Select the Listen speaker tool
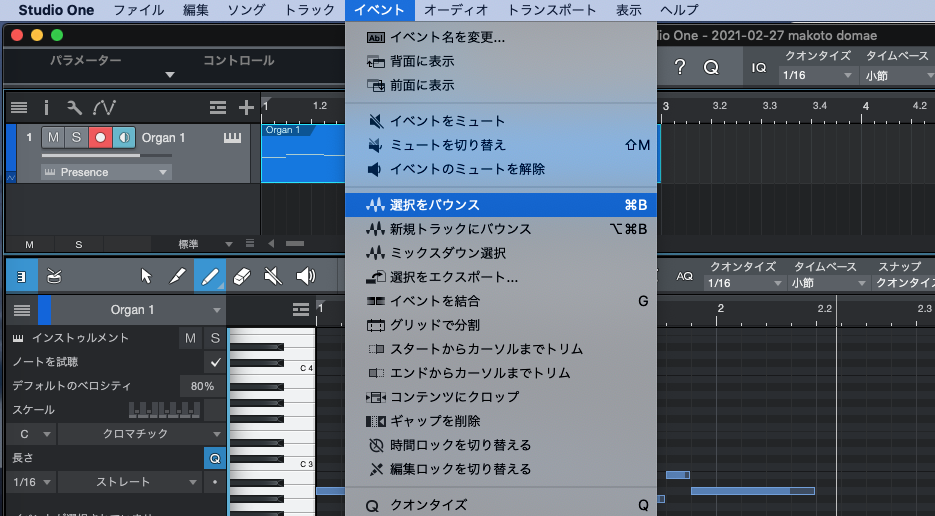The height and width of the screenshot is (516, 935). click(305, 276)
